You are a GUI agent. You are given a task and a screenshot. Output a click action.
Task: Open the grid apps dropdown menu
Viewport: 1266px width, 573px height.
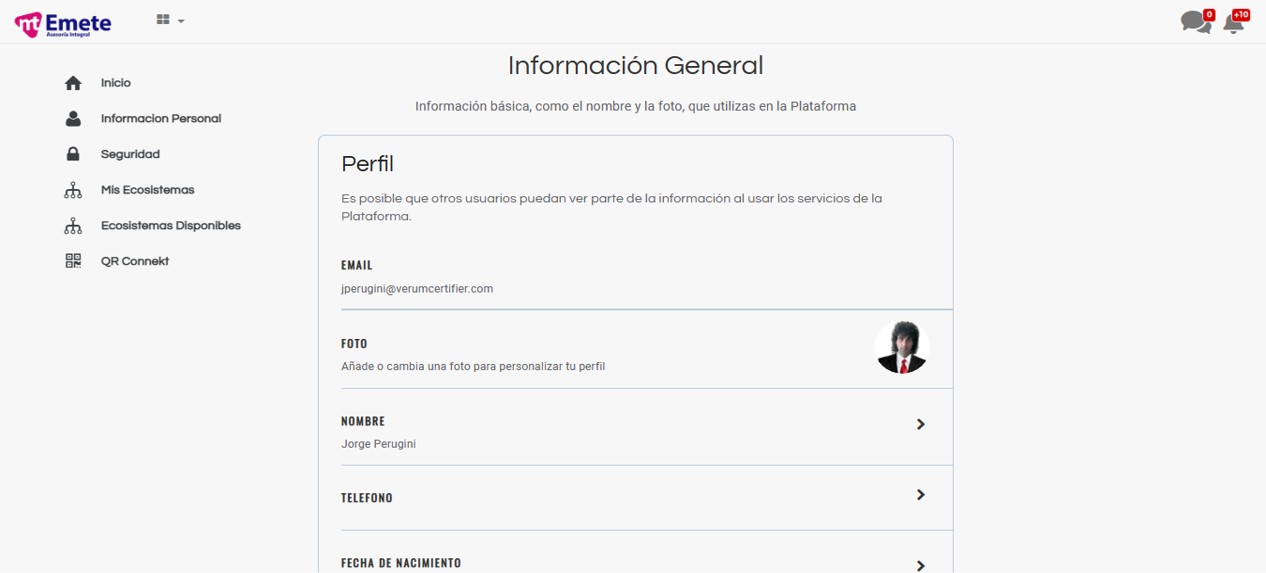pos(170,20)
